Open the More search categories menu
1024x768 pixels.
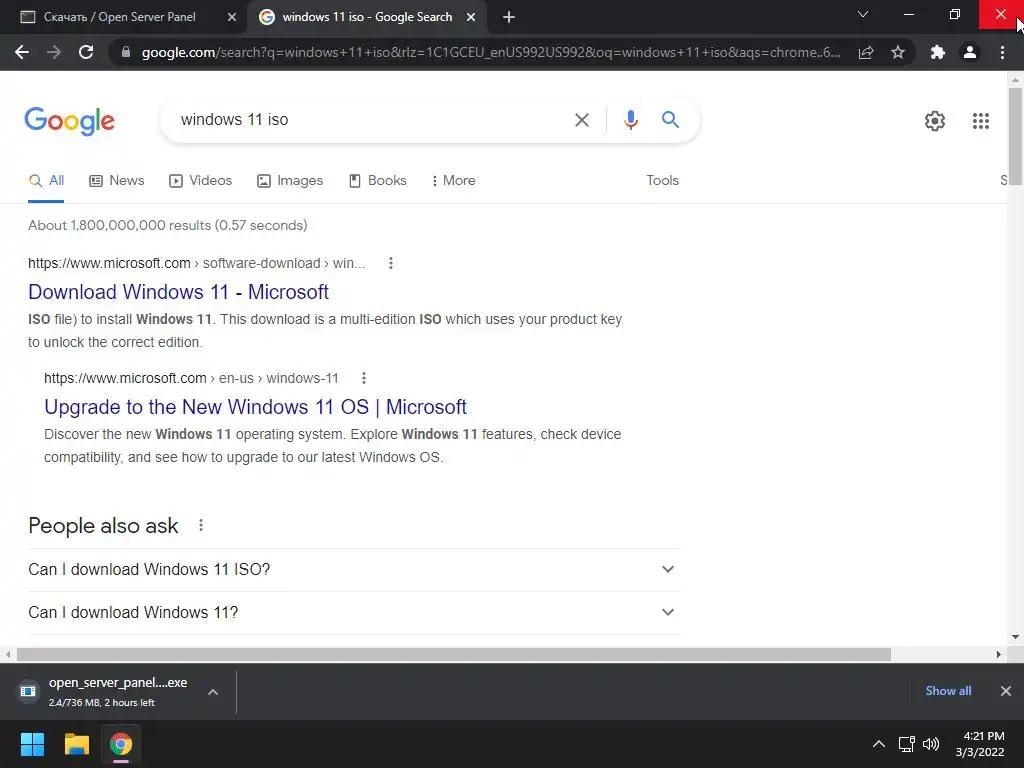[x=453, y=181]
